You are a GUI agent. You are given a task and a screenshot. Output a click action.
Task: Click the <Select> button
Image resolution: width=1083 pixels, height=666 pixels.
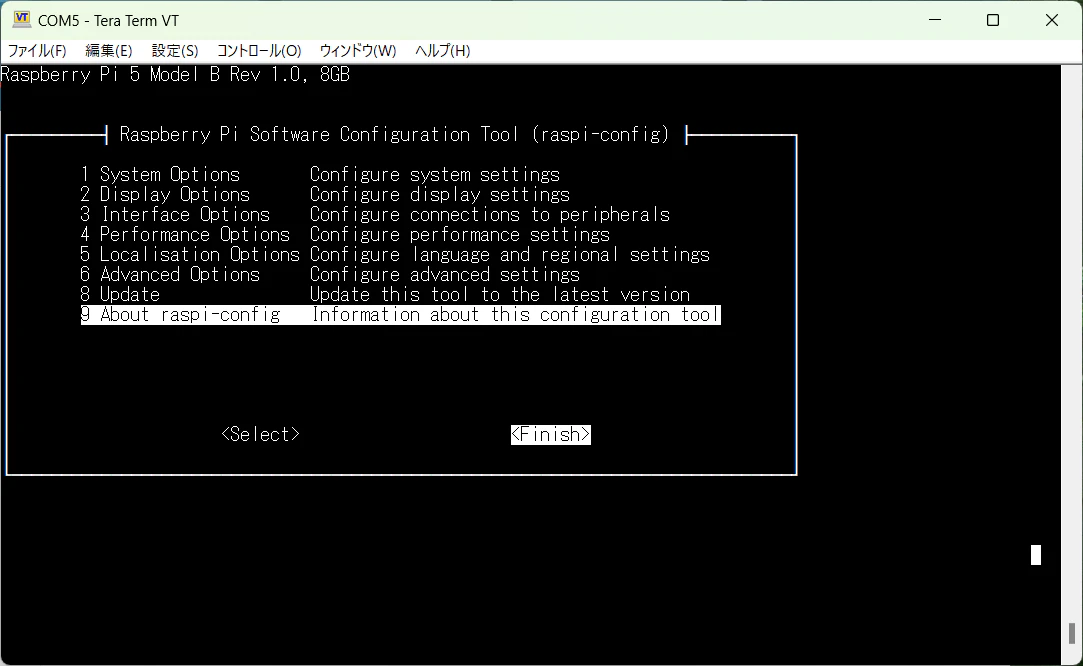[260, 434]
